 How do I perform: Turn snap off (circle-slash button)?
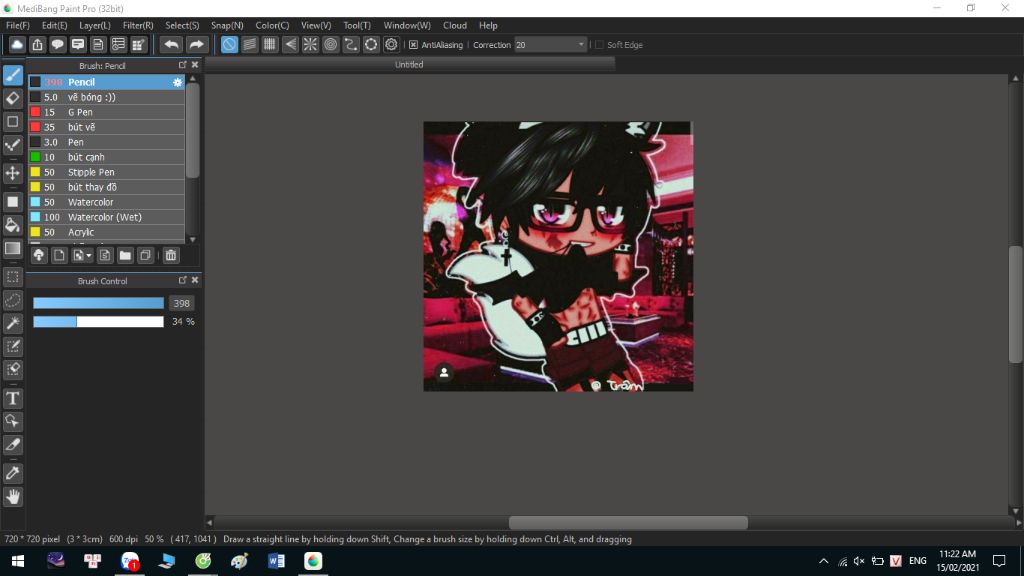pyautogui.click(x=229, y=44)
